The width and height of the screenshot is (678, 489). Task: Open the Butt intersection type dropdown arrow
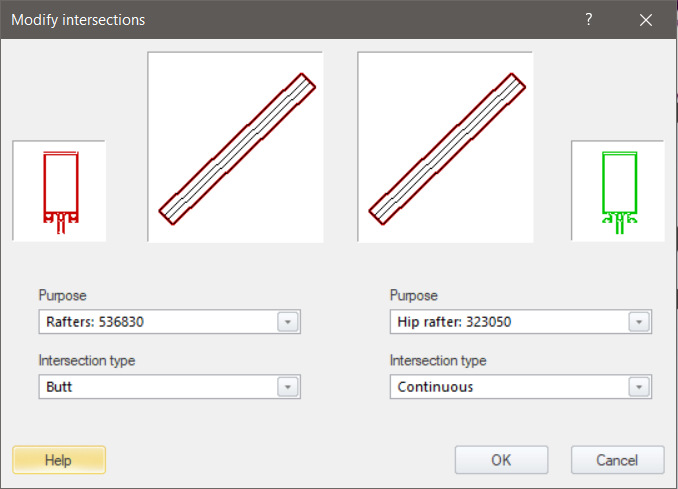pyautogui.click(x=288, y=387)
